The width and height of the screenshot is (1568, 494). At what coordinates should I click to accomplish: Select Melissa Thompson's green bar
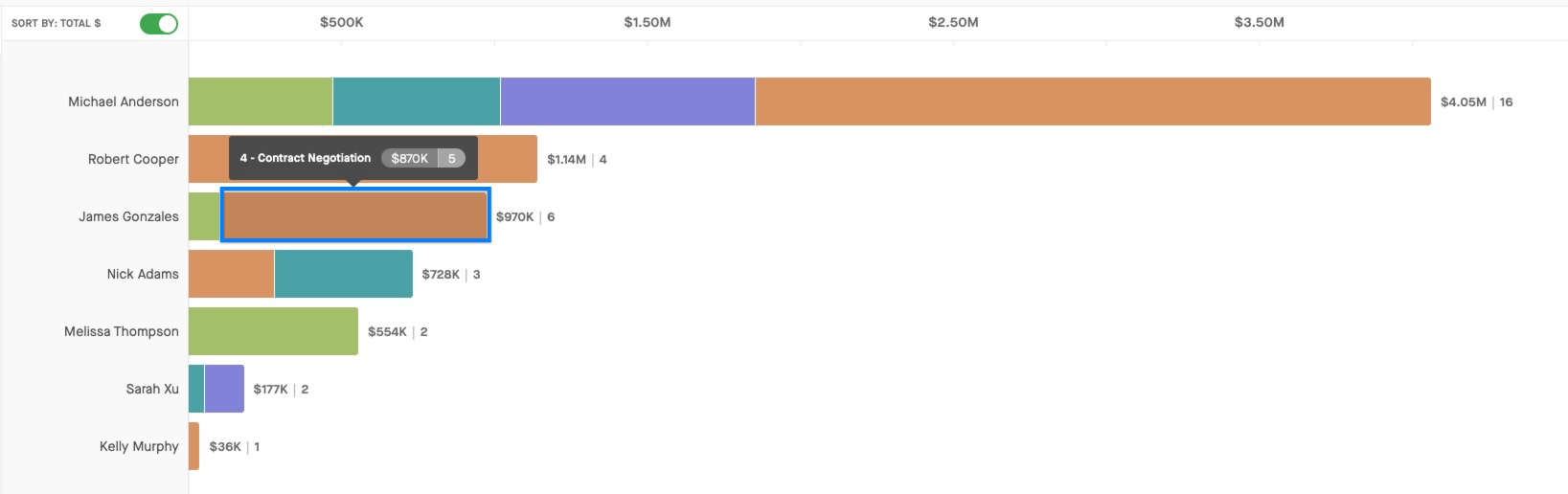pos(273,331)
